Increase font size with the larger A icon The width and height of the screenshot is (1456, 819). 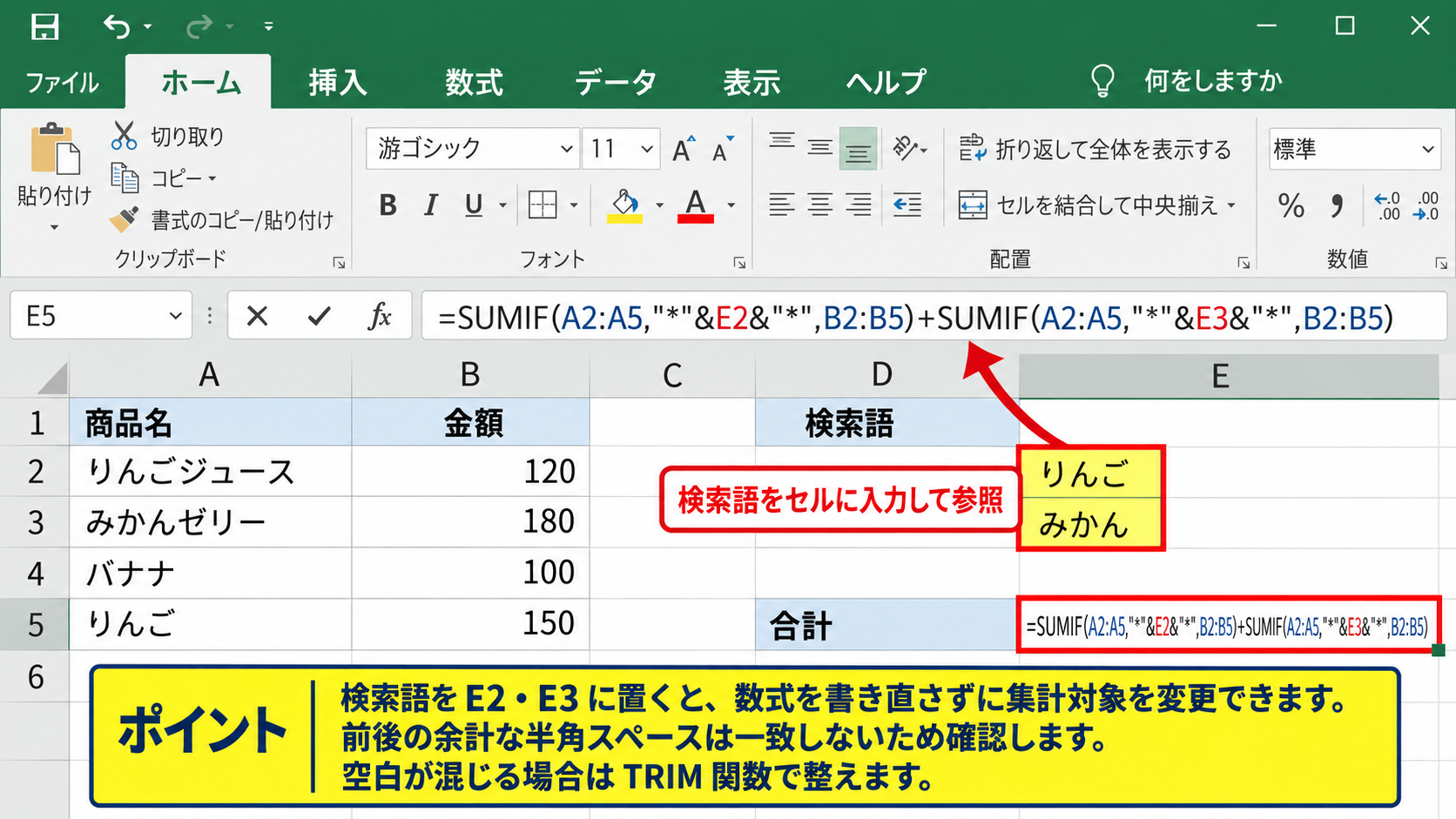684,150
